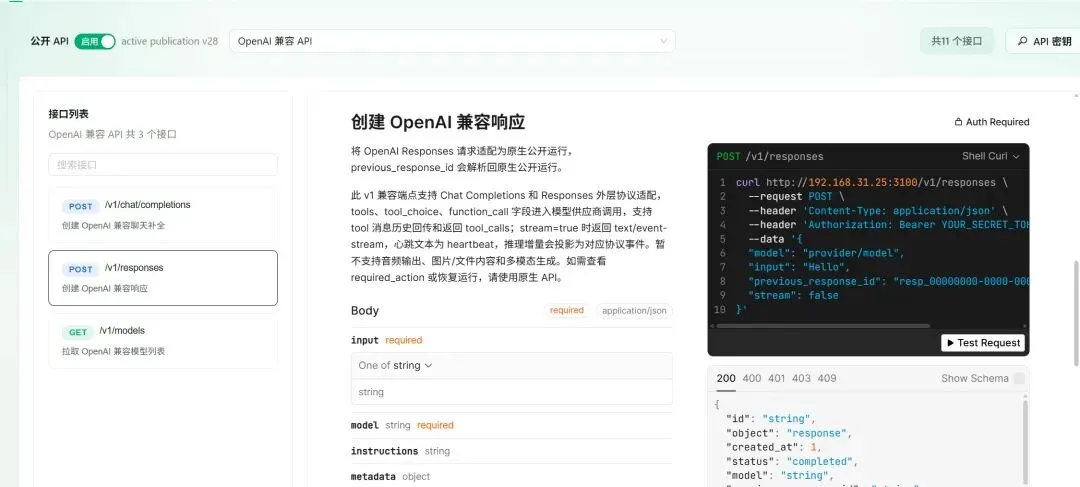The width and height of the screenshot is (1080, 487).
Task: Click the "object": "response" JSON line
Action: point(789,433)
